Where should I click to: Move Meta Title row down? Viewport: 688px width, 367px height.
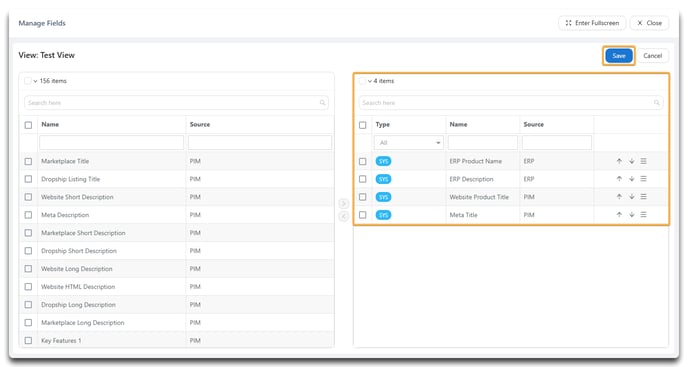point(631,215)
